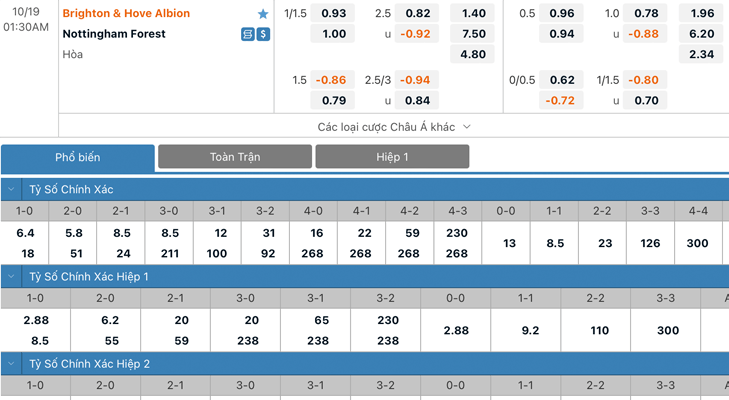Bet on 1-0 correct score 6.4
The width and height of the screenshot is (729, 400).
point(25,233)
